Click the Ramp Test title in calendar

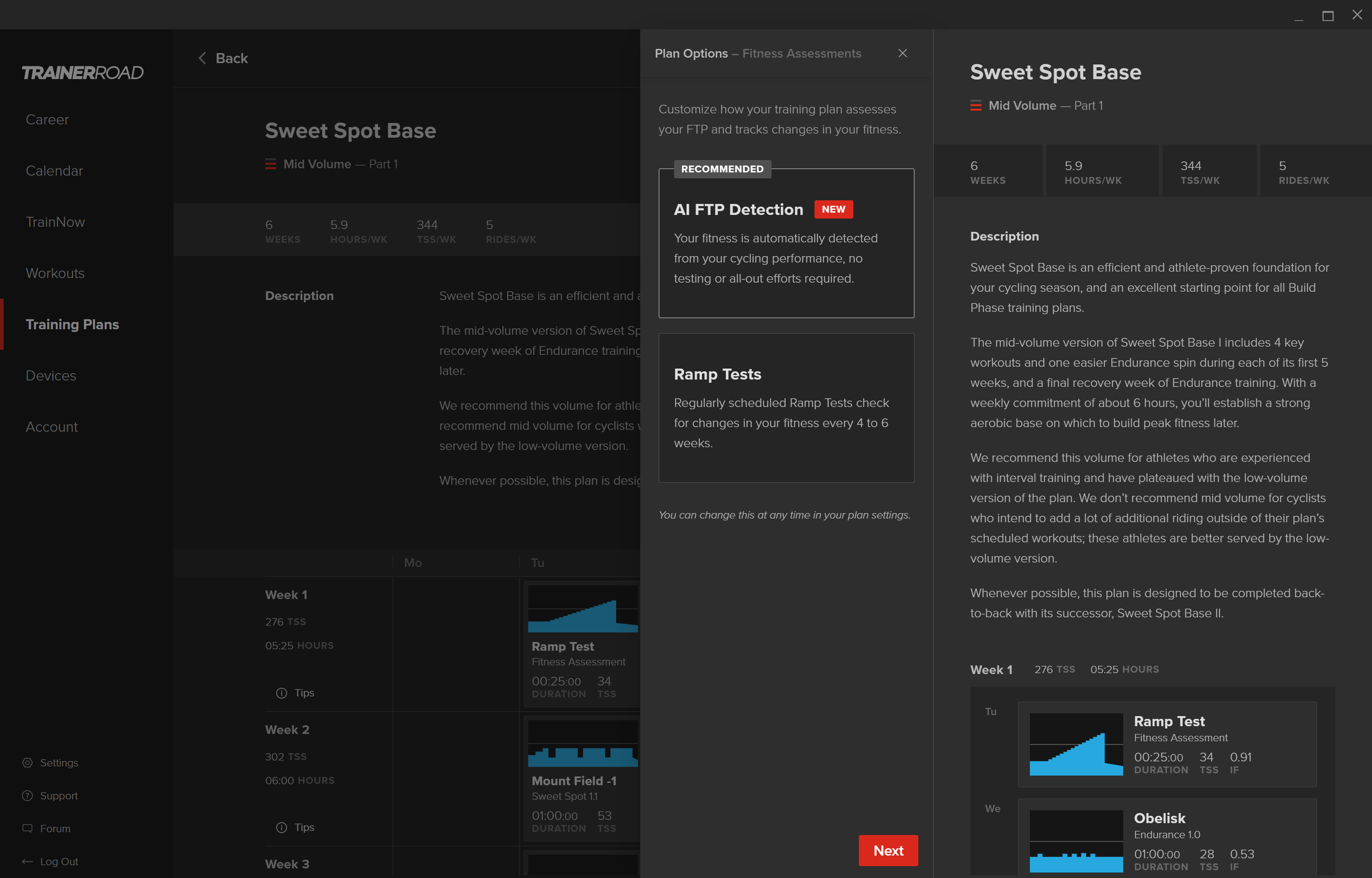tap(563, 647)
